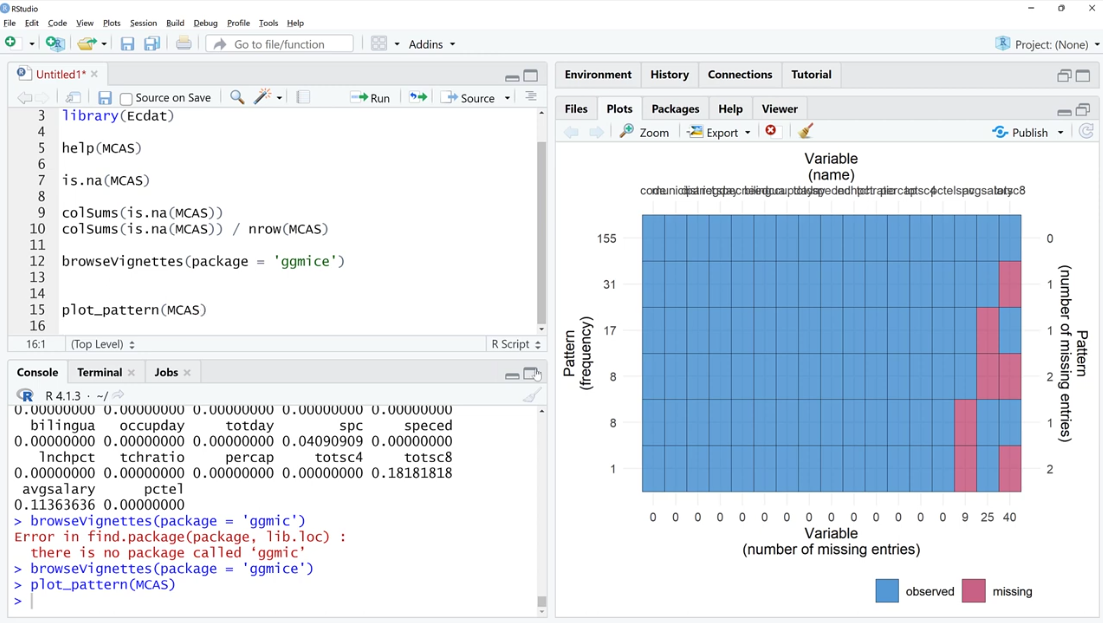Screen dimensions: 1103x623
Task: Click the Show in new window icon
Action: point(73,98)
